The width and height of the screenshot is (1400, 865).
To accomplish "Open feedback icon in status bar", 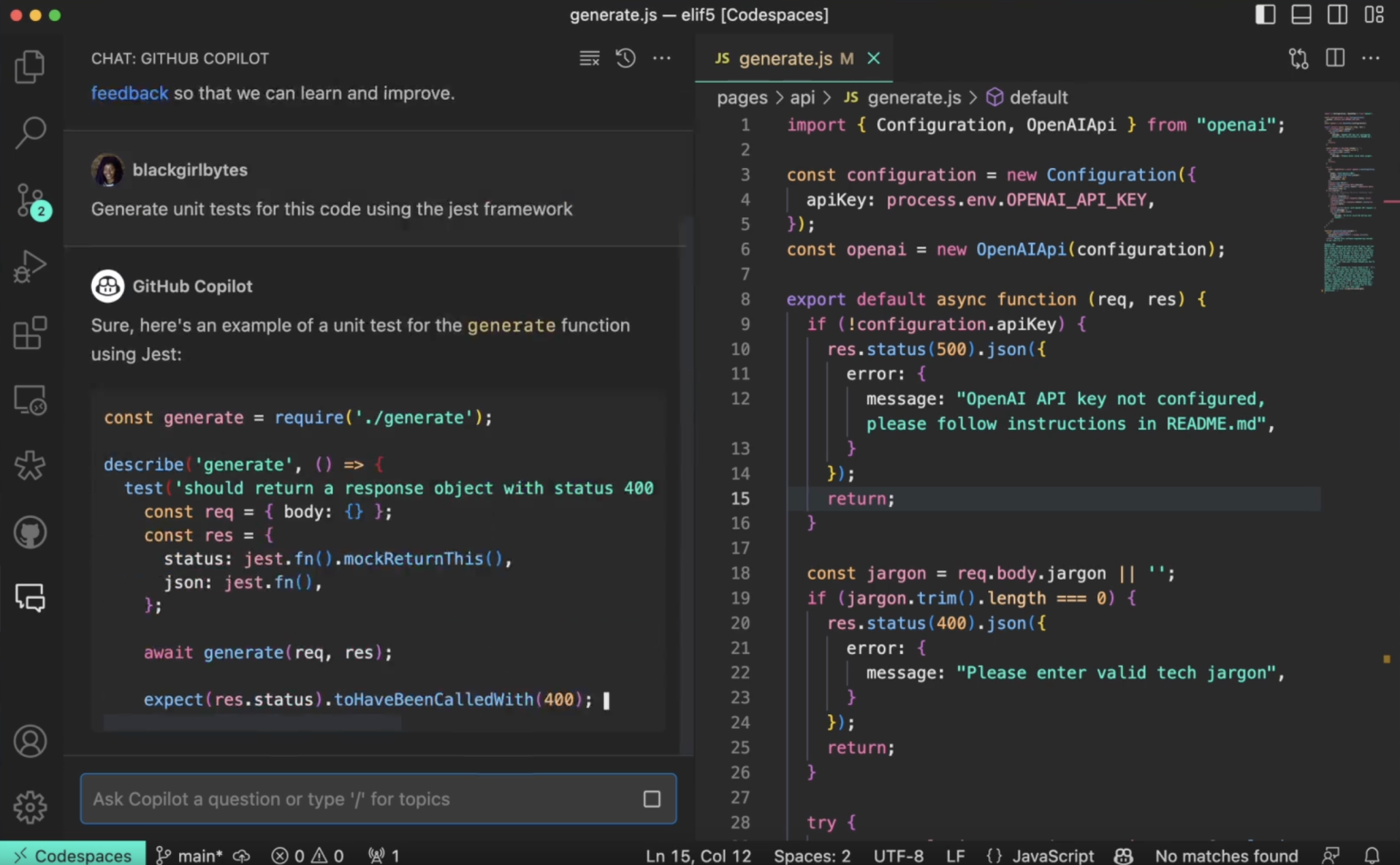I will (1331, 855).
